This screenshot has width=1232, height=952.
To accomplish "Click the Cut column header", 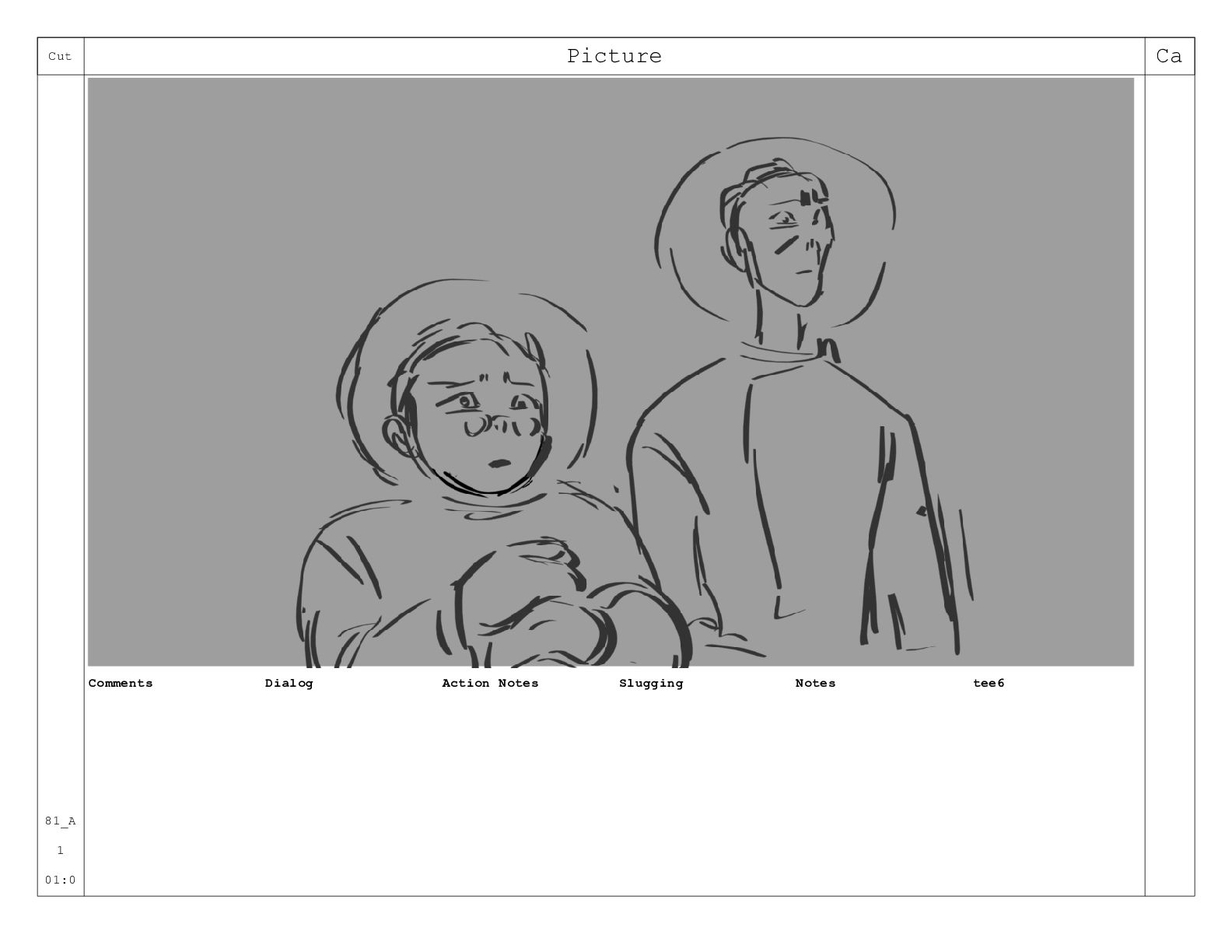I will pyautogui.click(x=60, y=56).
